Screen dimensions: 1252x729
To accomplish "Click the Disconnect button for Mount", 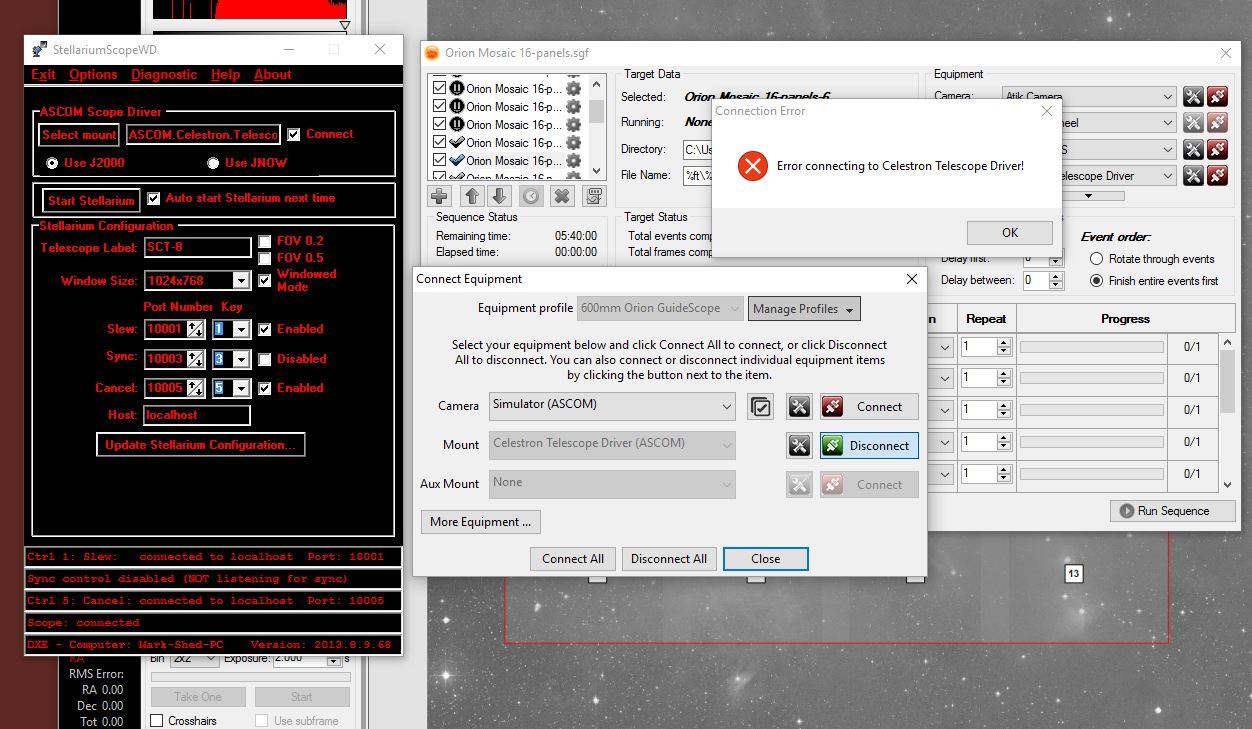I will coord(869,446).
